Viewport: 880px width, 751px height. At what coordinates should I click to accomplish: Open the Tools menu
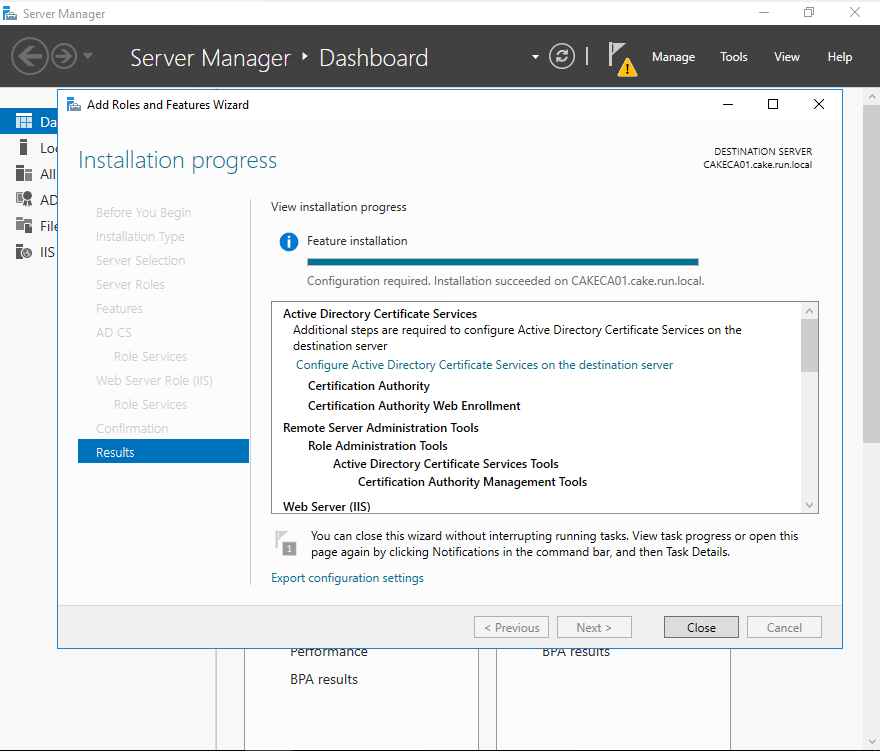(734, 57)
